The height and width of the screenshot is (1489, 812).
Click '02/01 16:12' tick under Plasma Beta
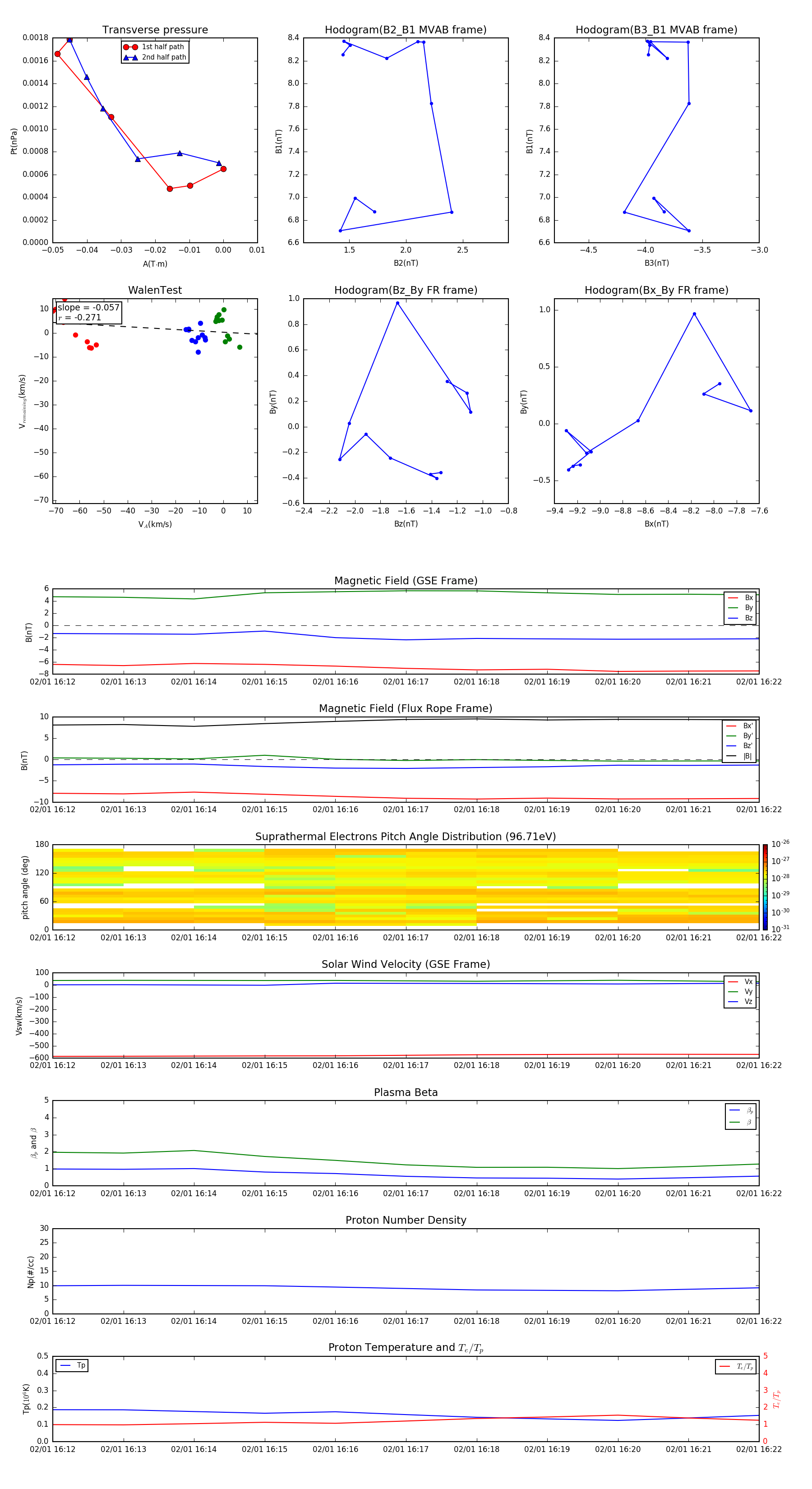(53, 1193)
